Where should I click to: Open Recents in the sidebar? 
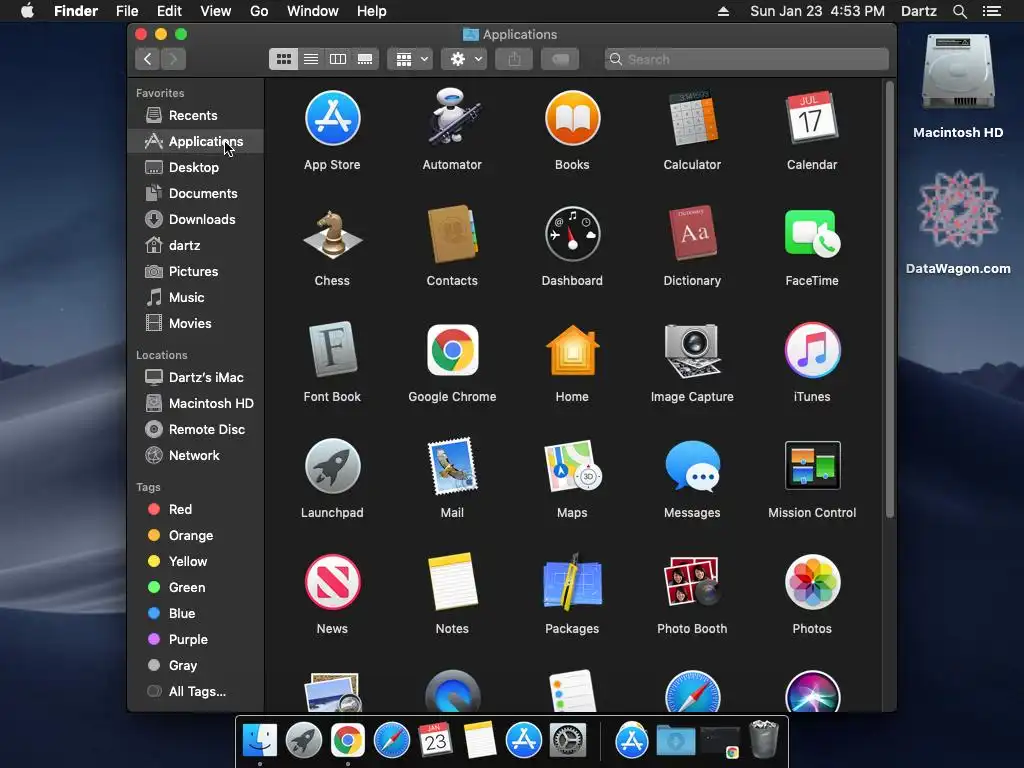195,116
